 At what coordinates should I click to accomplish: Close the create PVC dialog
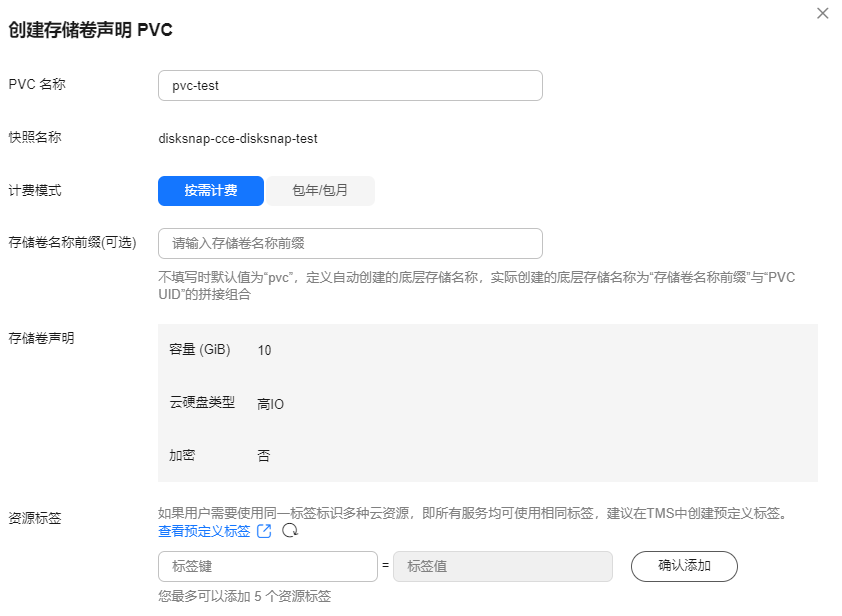[822, 13]
